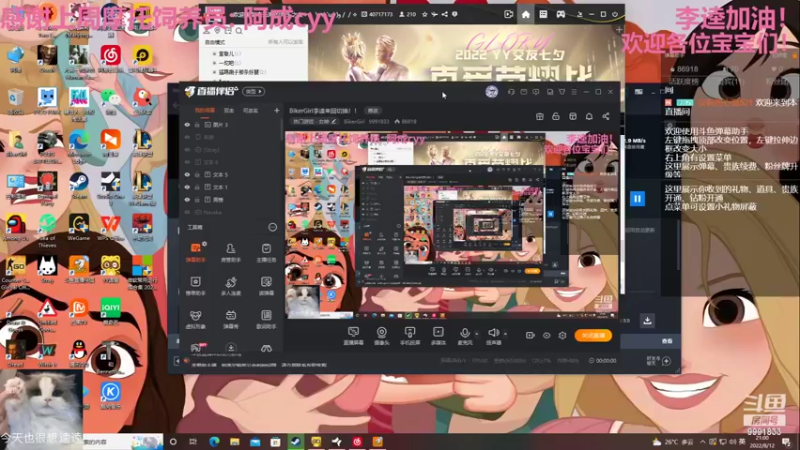Click the user avatar in the title bar
This screenshot has height=450, width=800.
[x=491, y=91]
